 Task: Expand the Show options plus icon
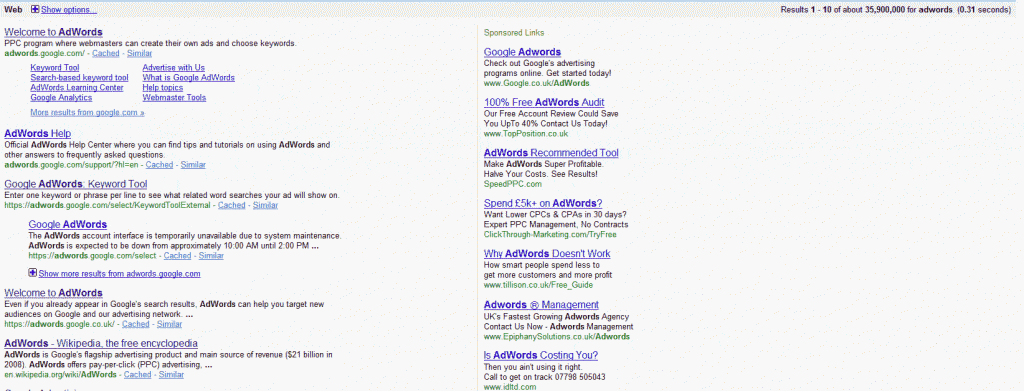(x=35, y=10)
